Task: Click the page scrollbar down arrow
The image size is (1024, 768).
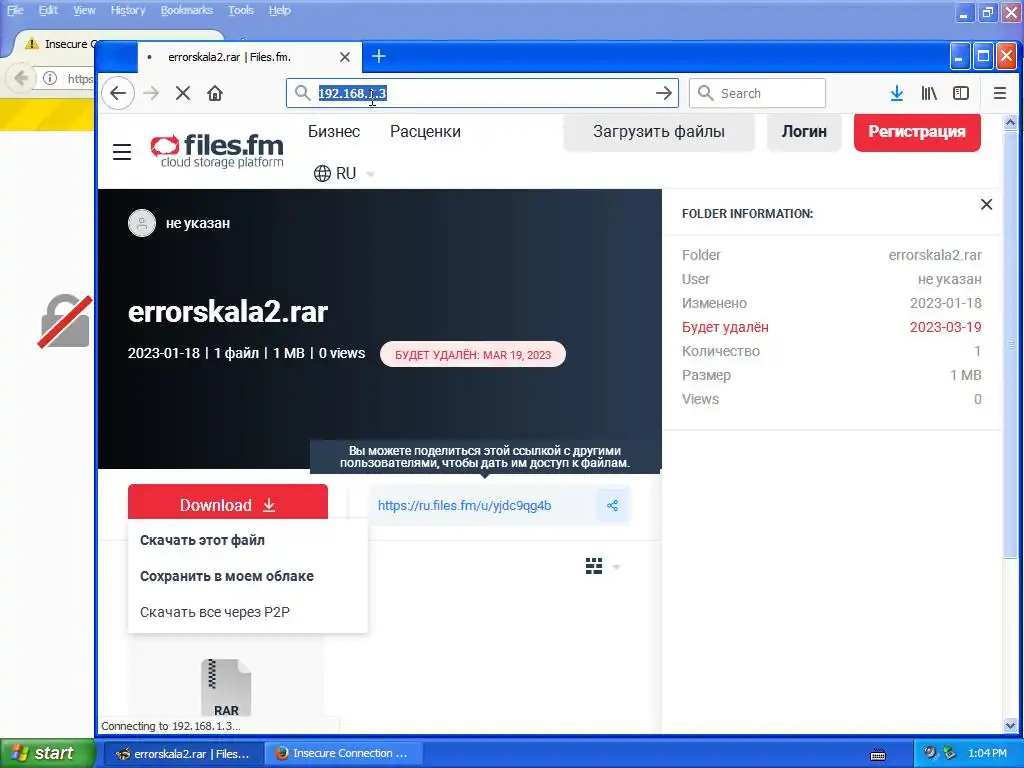Action: click(x=1010, y=725)
